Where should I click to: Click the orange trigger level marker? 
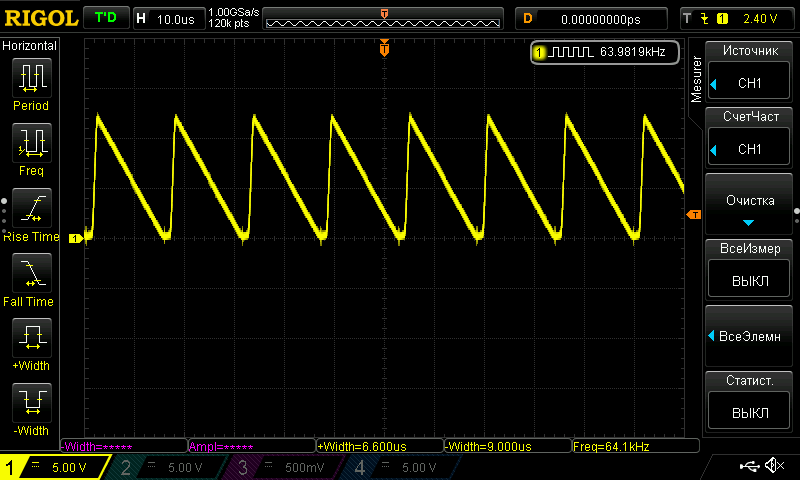[x=692, y=215]
